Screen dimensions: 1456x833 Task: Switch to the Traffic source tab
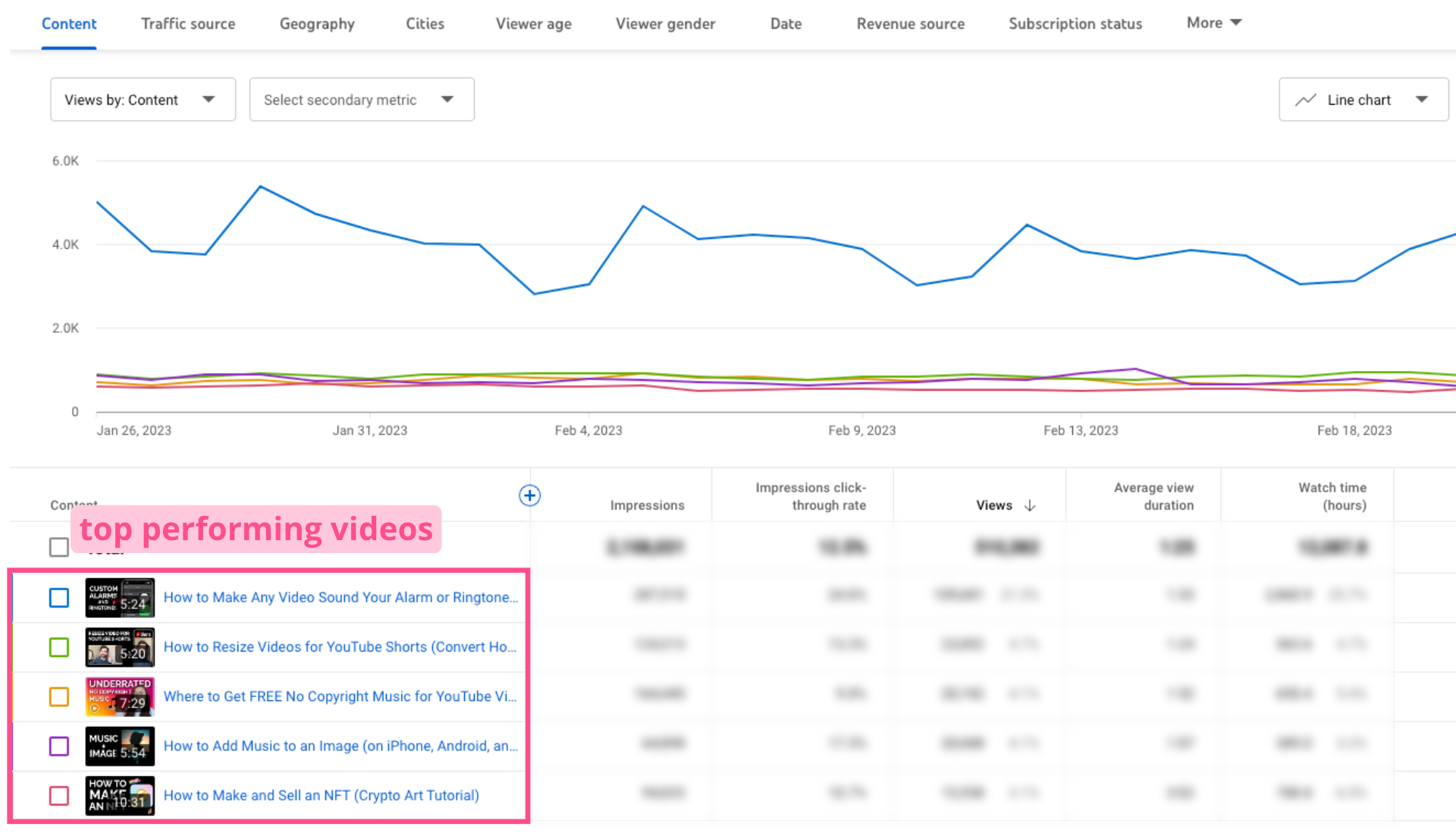point(188,24)
